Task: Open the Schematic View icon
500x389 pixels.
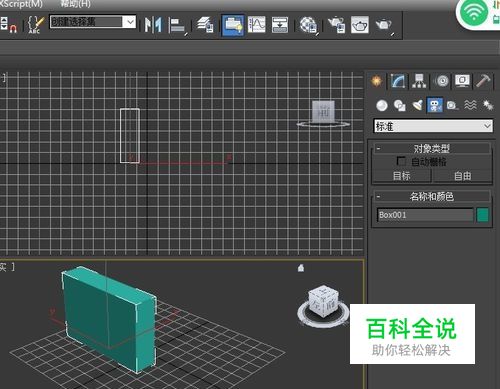Action: pyautogui.click(x=280, y=24)
